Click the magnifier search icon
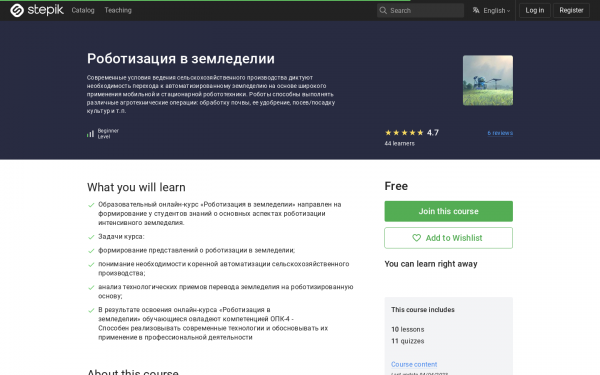 [383, 10]
